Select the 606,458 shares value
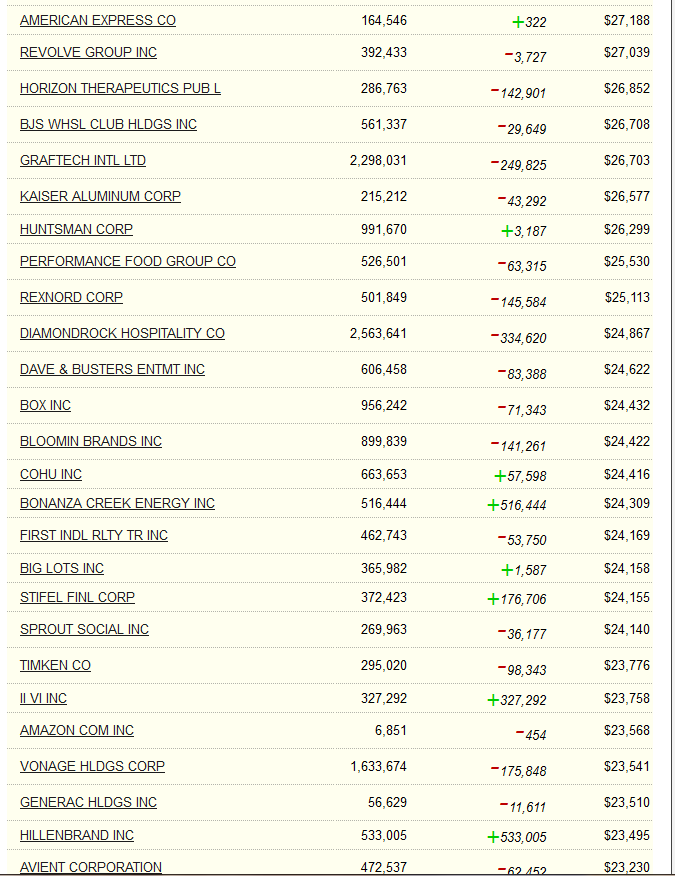Image resolution: width=675 pixels, height=876 pixels. (x=384, y=370)
